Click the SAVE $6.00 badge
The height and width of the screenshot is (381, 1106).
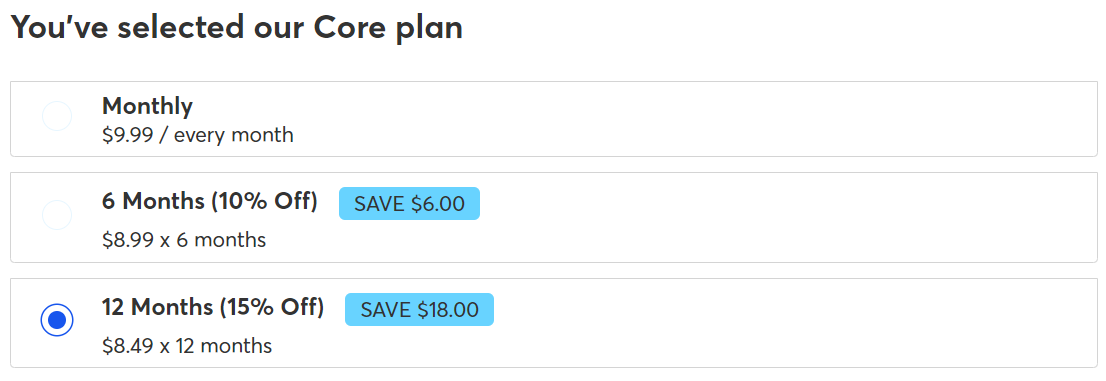[x=409, y=204]
